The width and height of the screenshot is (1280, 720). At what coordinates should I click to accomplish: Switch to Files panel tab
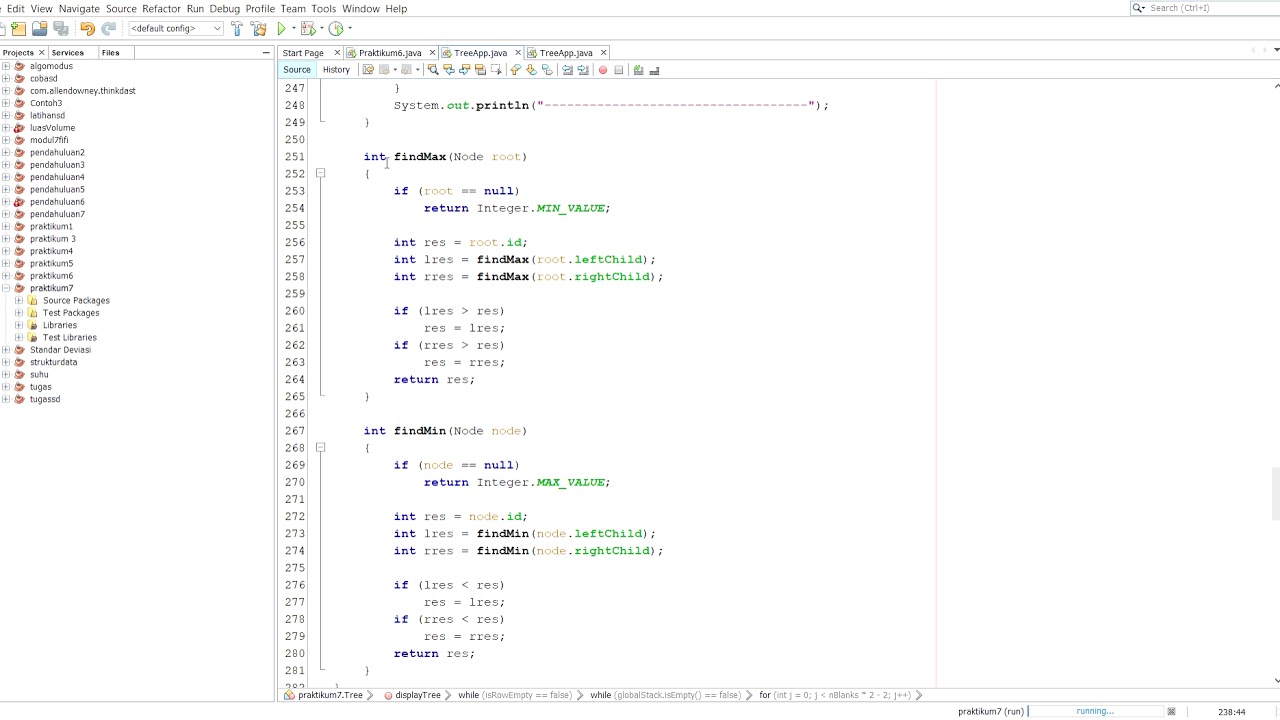pos(110,53)
